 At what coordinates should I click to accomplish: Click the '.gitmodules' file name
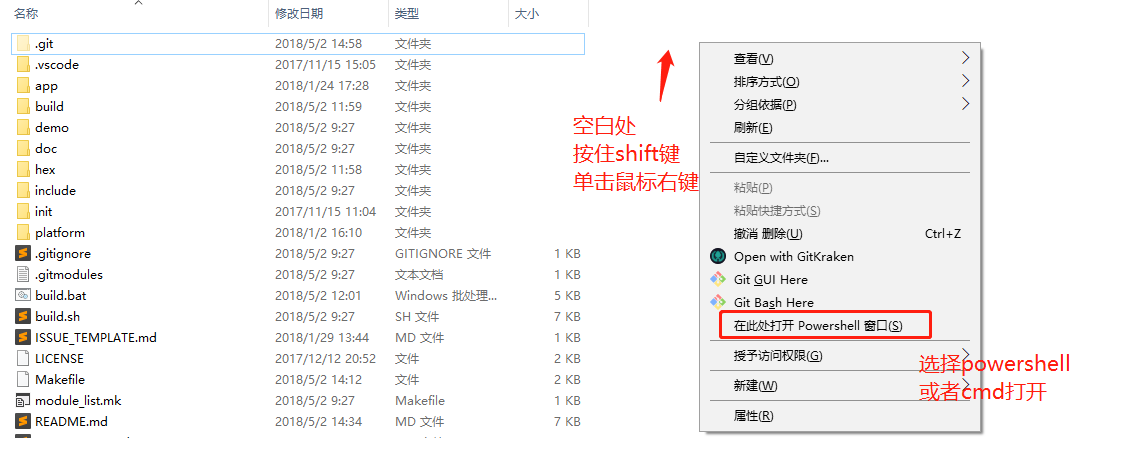pos(68,274)
